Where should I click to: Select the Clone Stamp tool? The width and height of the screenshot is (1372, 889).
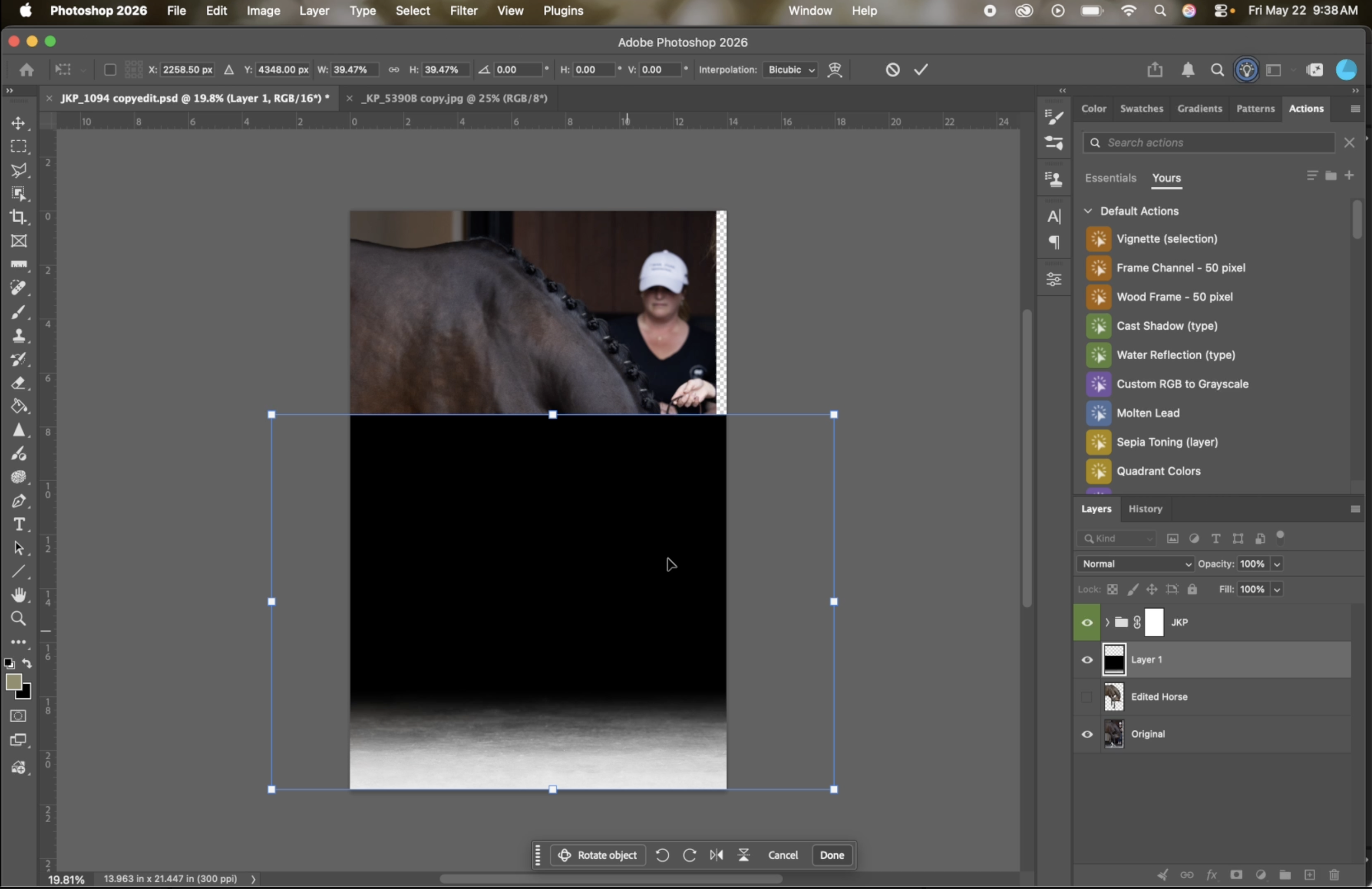tap(19, 335)
